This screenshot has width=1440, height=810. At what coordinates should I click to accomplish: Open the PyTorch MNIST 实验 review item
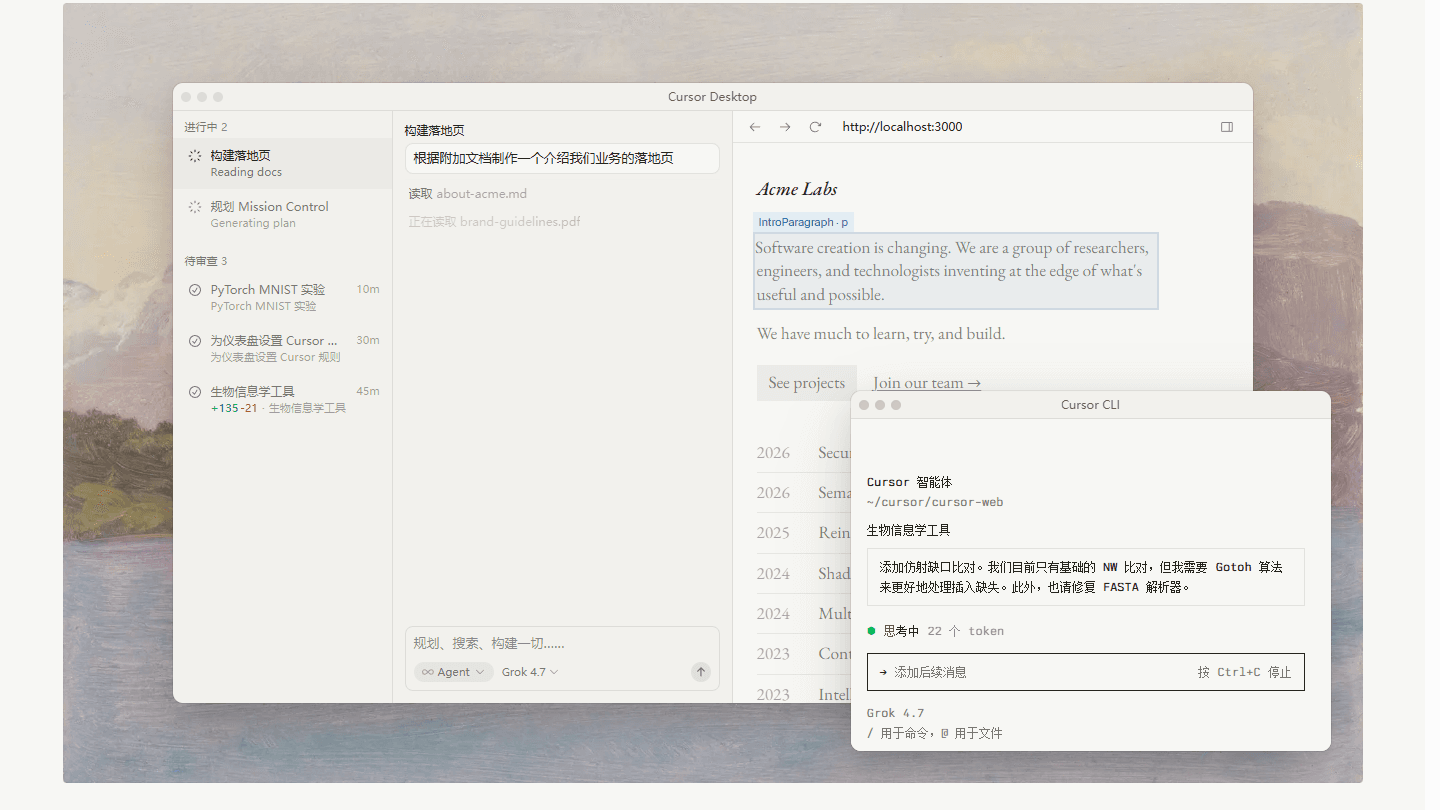coord(283,297)
